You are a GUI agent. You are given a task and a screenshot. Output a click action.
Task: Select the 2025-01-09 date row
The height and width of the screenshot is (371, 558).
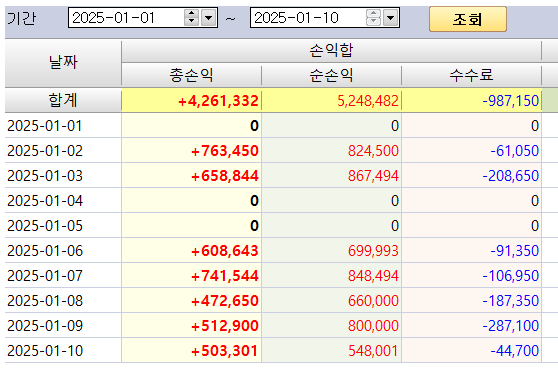(x=63, y=325)
